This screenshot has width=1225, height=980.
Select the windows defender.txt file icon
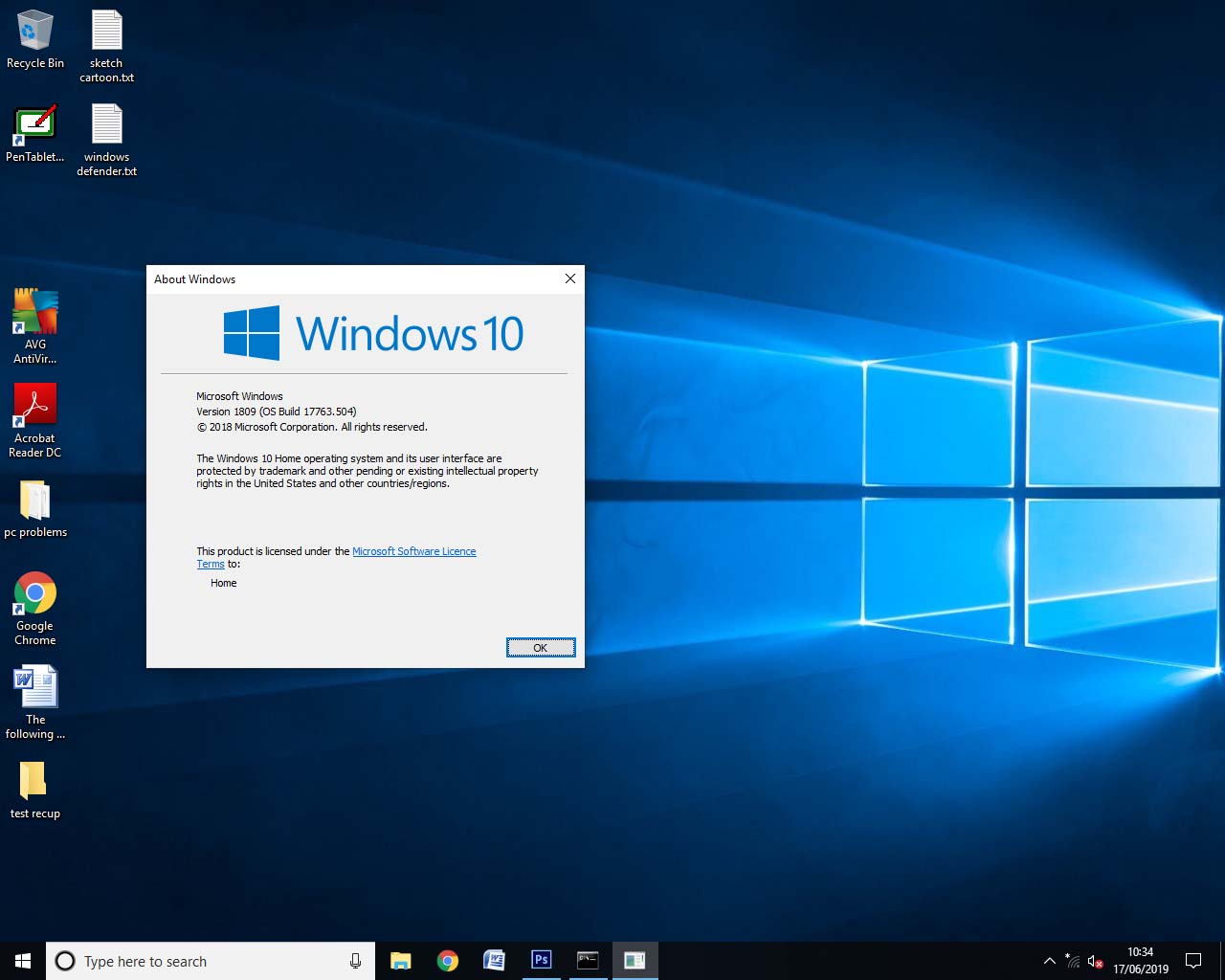tap(106, 140)
